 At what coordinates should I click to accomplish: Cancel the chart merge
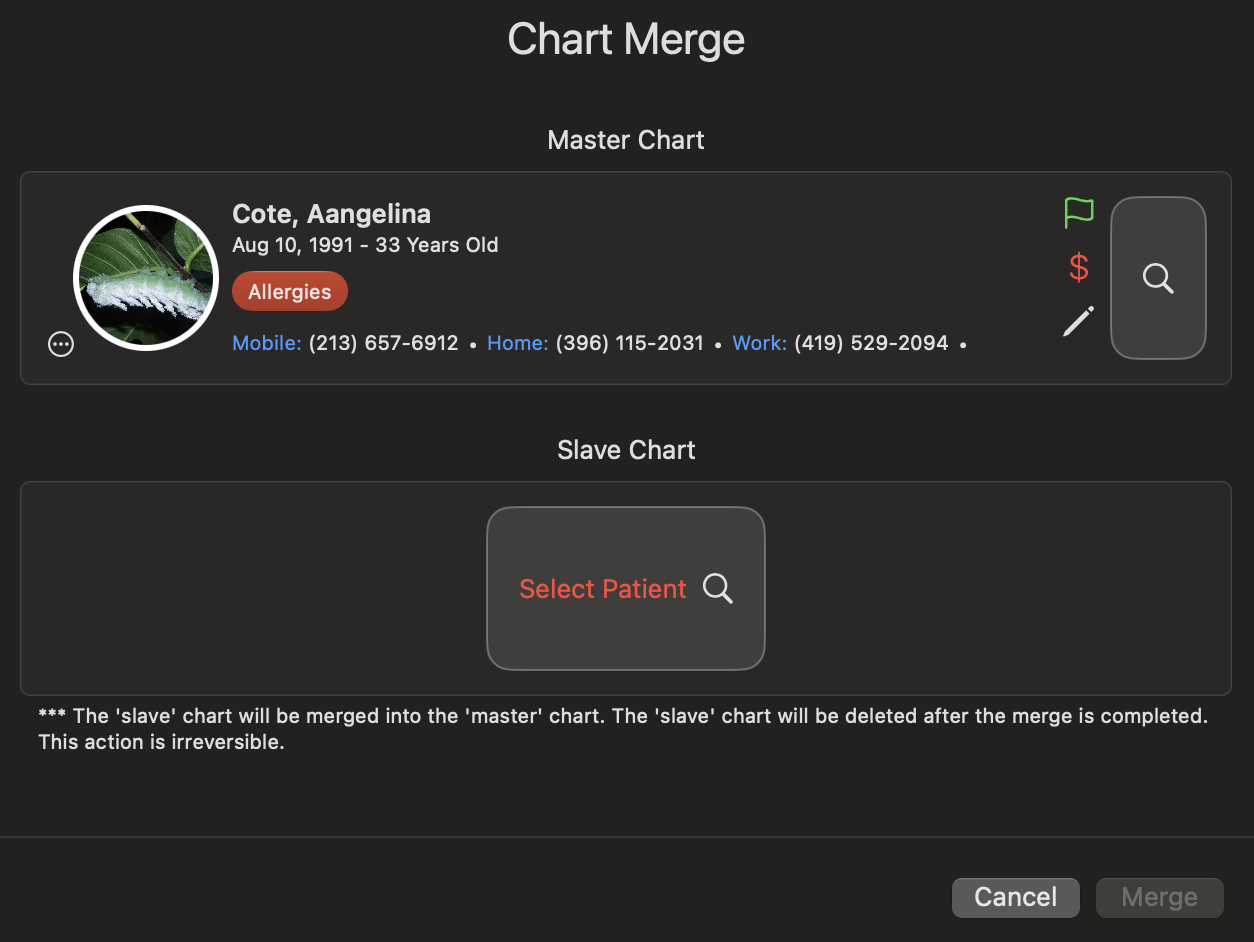pos(1016,897)
